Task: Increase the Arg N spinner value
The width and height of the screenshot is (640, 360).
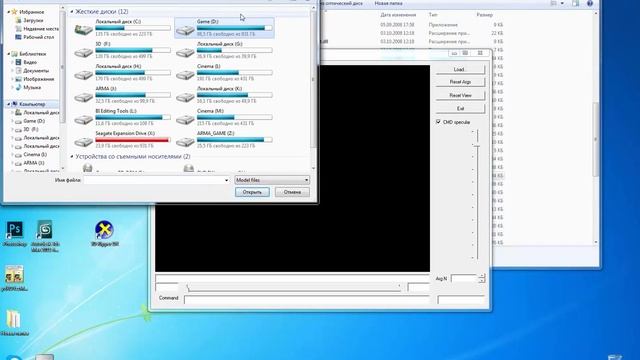Action: 482,276
